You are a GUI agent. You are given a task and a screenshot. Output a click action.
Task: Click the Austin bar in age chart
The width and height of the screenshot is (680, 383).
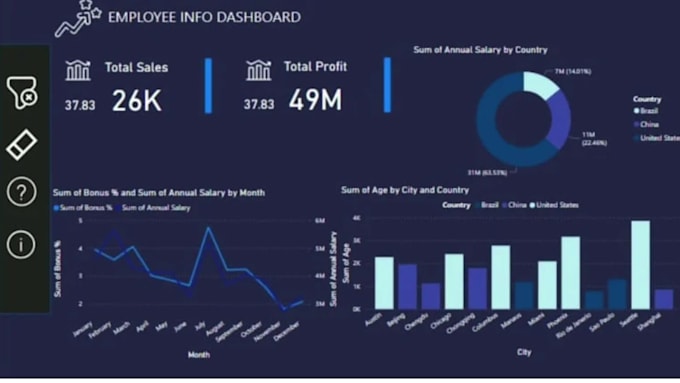[x=384, y=283]
